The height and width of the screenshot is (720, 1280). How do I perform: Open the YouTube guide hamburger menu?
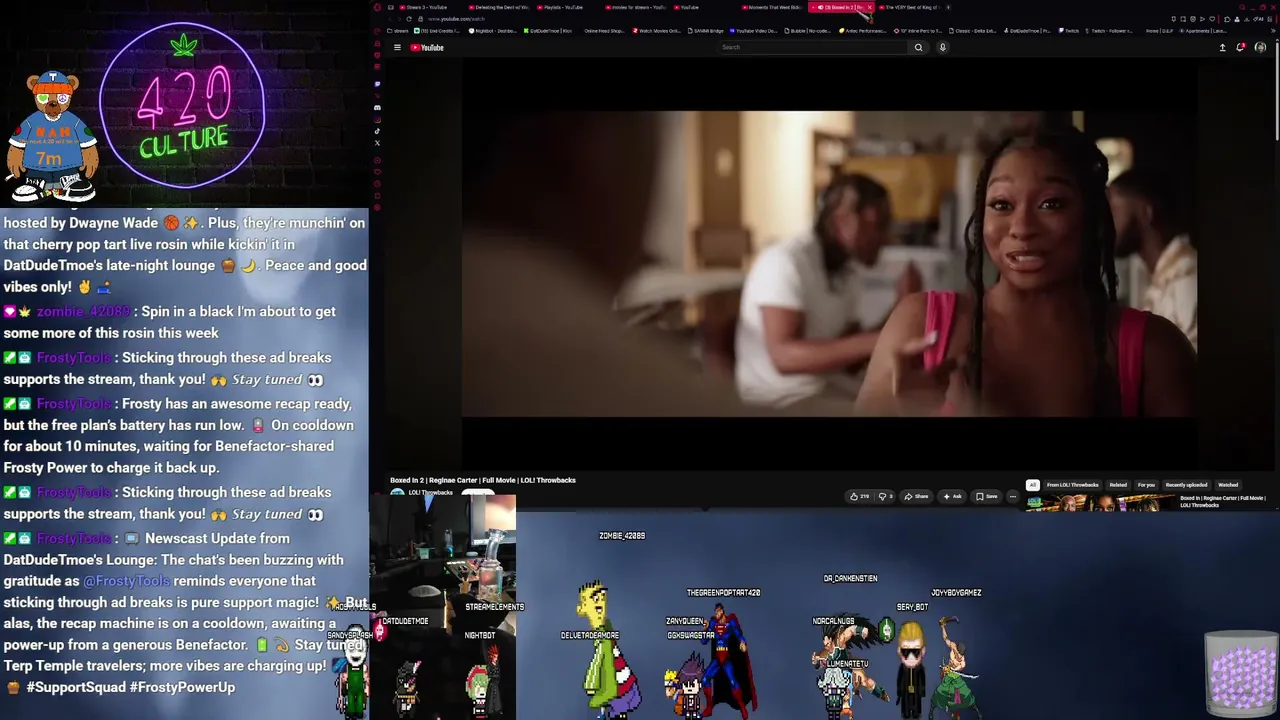[397, 47]
